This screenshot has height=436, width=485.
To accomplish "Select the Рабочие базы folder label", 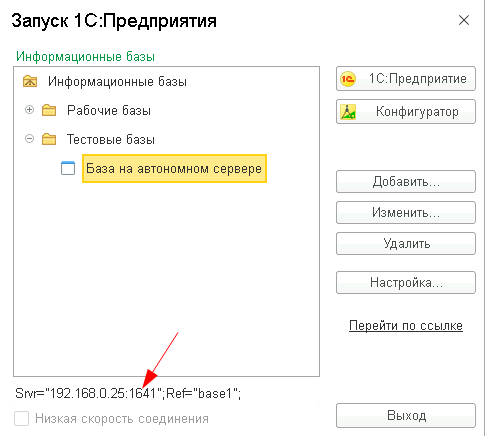I will point(109,110).
